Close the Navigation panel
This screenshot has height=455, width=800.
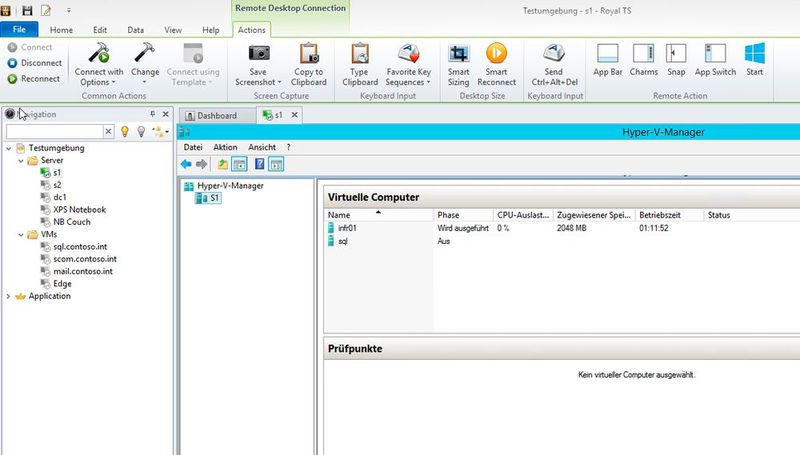point(165,114)
